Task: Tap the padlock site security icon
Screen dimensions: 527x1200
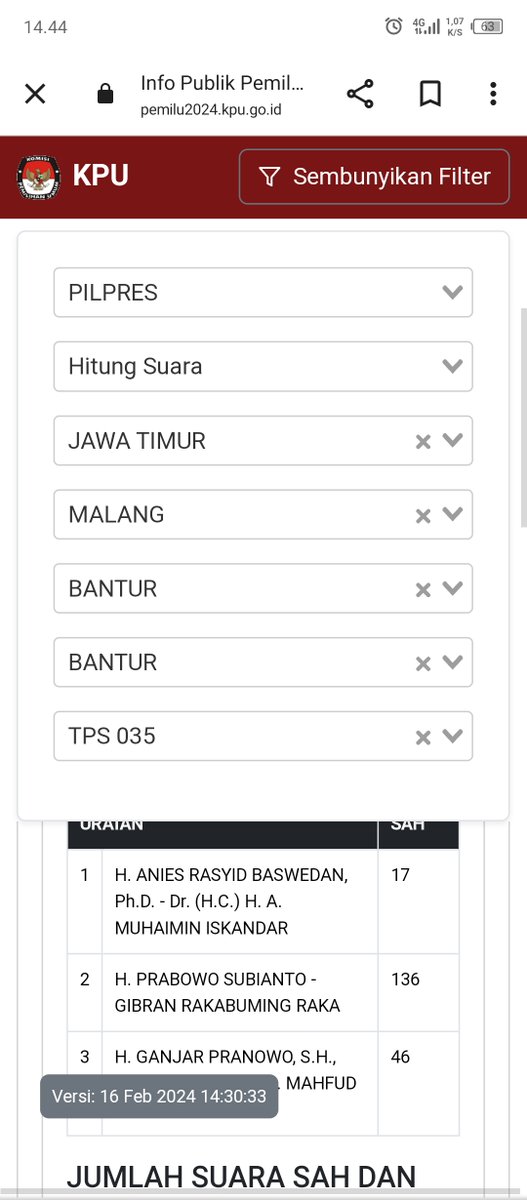Action: pos(105,95)
